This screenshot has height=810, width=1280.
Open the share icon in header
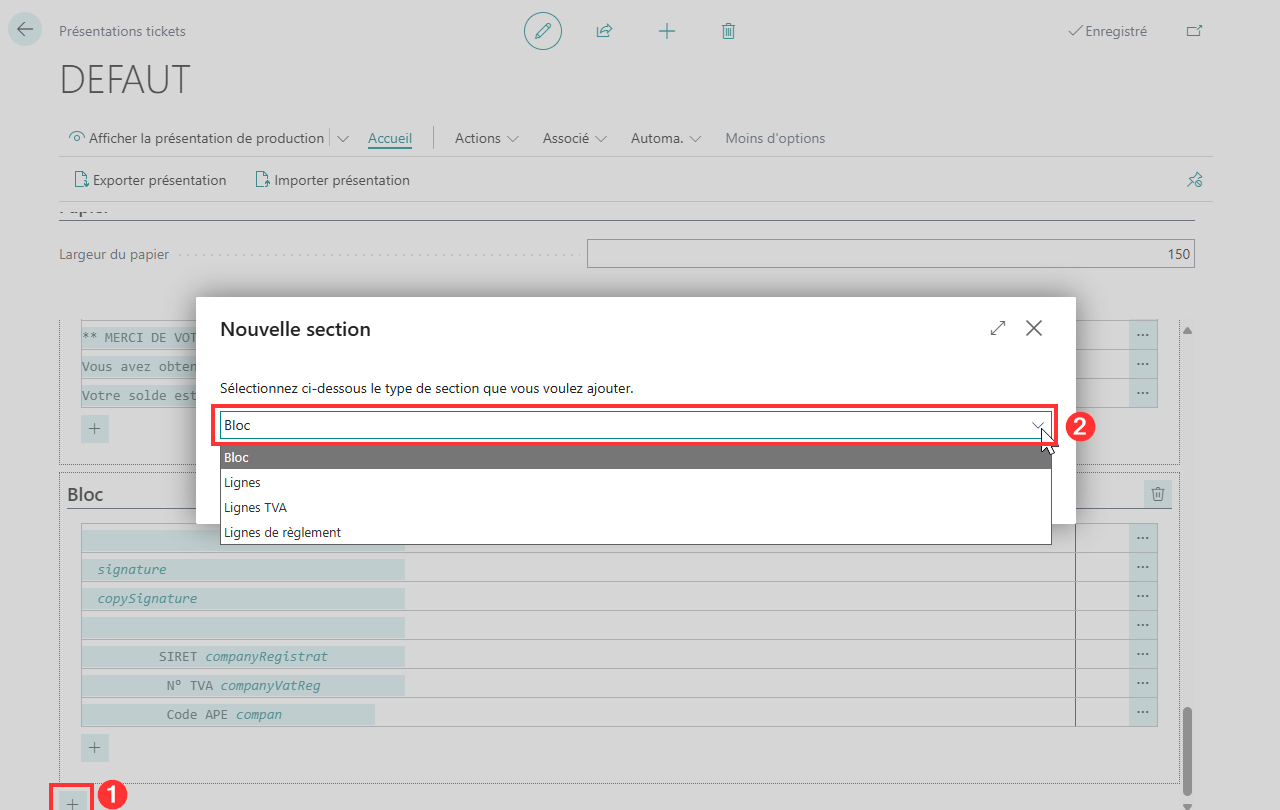(604, 31)
